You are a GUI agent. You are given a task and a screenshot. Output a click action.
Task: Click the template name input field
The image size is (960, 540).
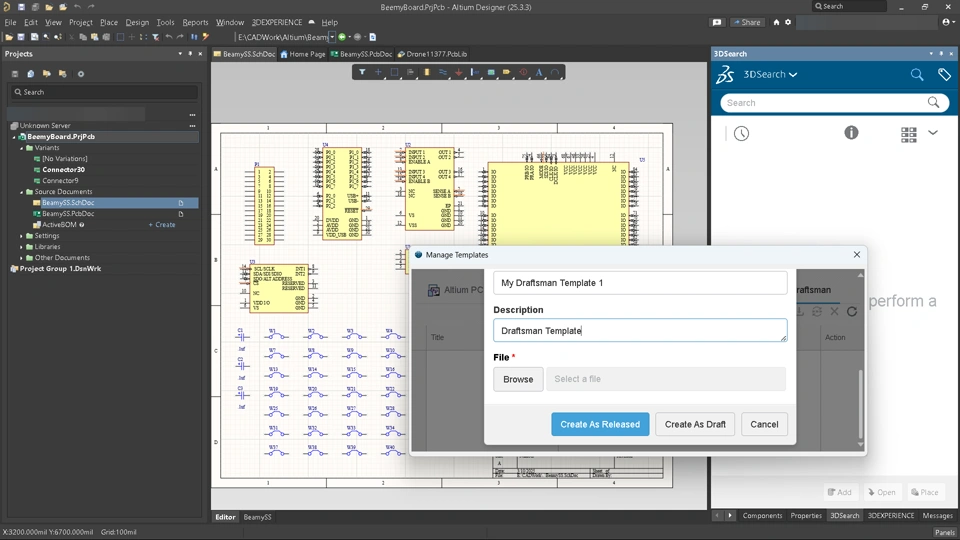pyautogui.click(x=640, y=283)
